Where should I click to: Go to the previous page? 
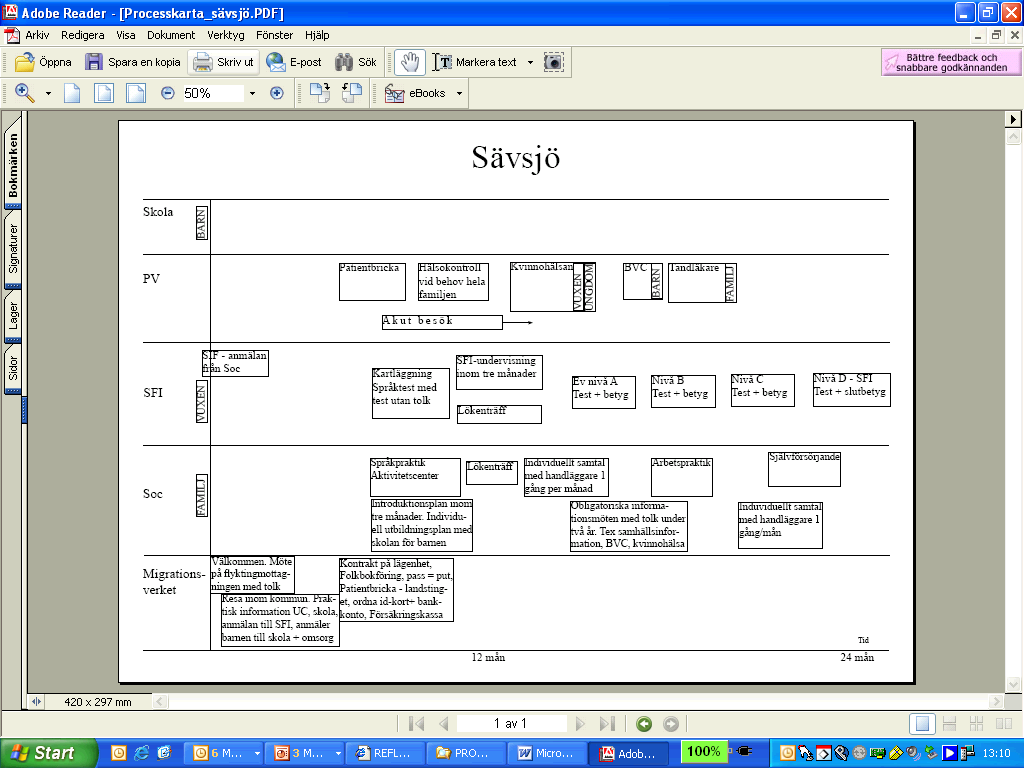444,724
